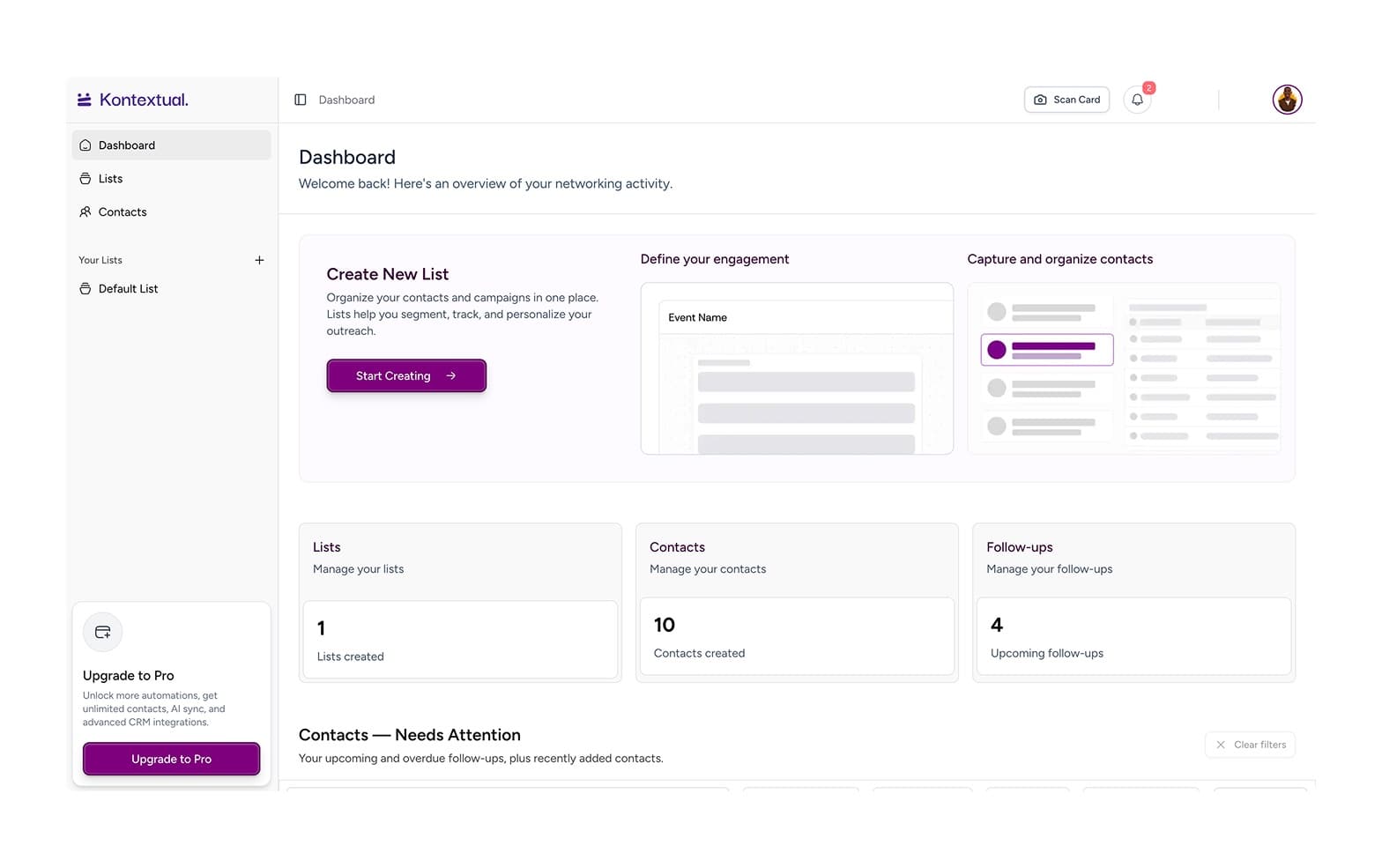Click 'Define your engagement' heading
Image resolution: width=1382 pixels, height=868 pixels.
click(715, 259)
